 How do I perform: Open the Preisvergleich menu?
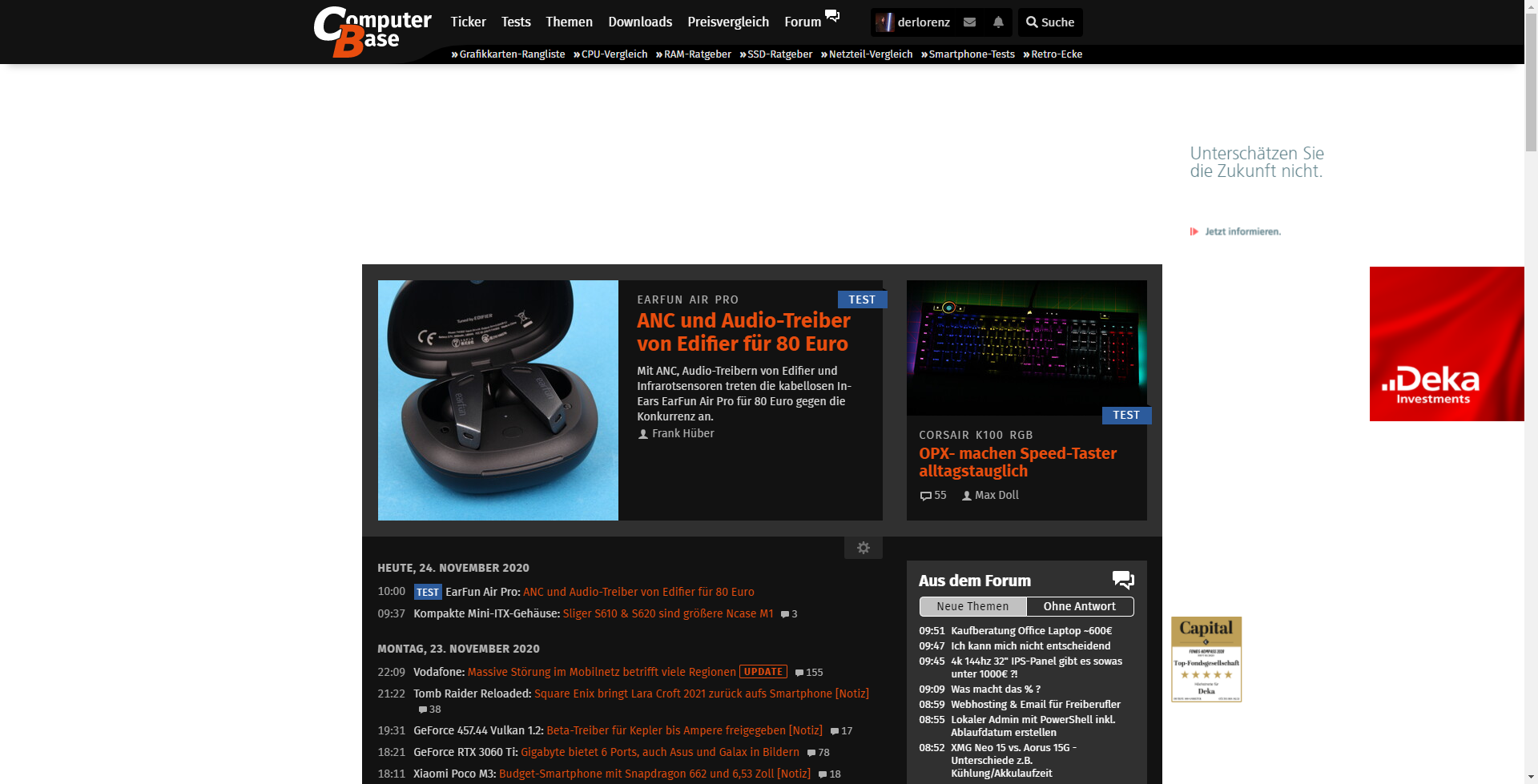click(x=728, y=22)
